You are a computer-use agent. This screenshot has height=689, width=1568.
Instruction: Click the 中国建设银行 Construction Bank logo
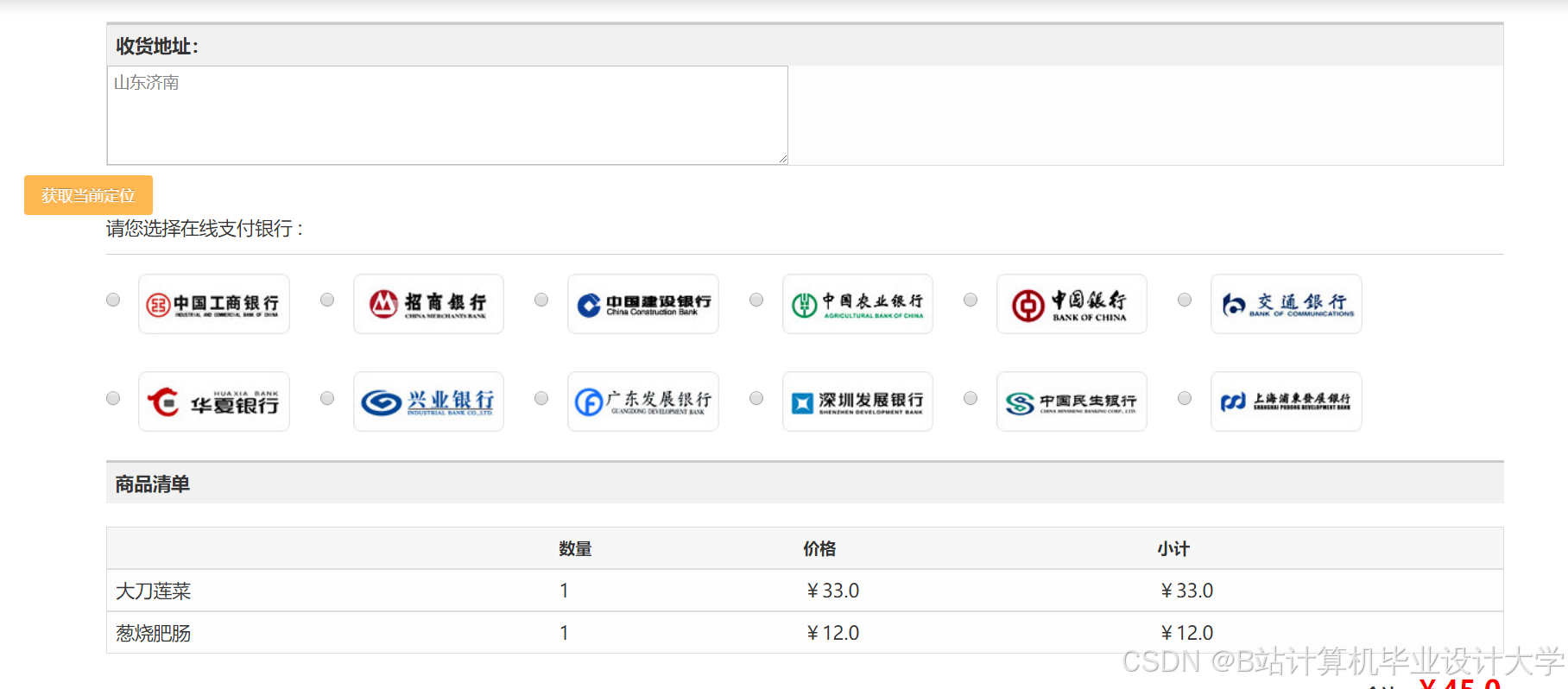pos(643,304)
